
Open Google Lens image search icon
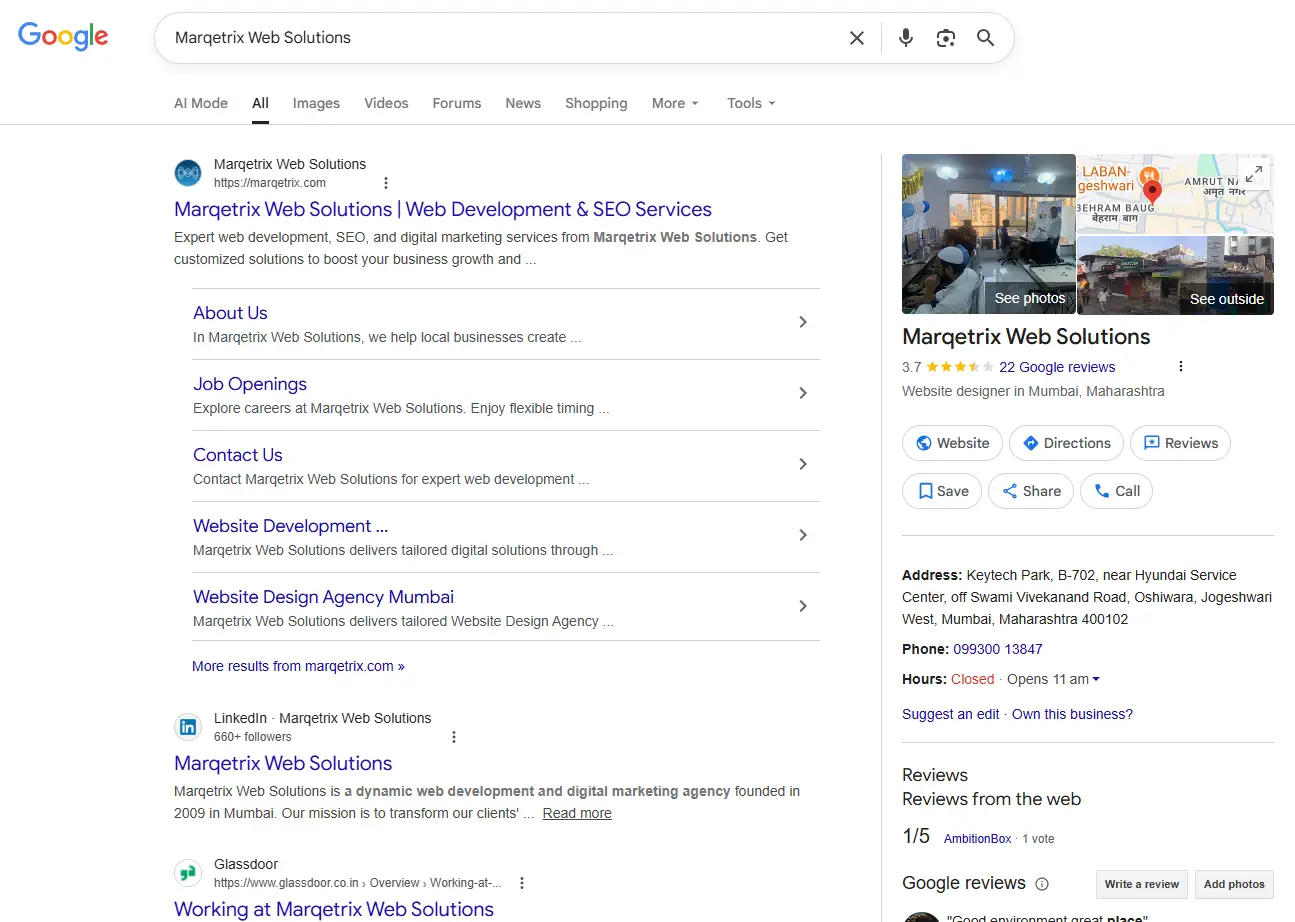(945, 38)
